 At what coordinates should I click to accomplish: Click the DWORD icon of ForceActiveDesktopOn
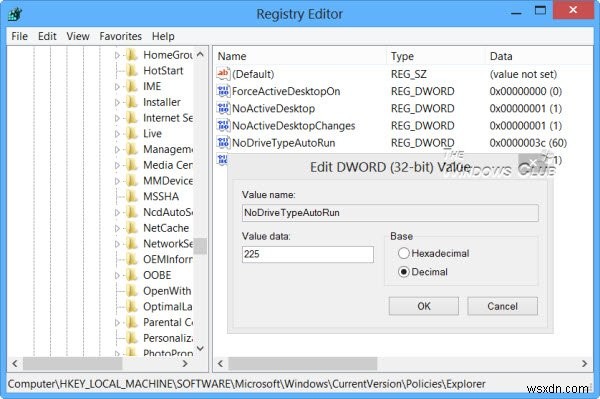[x=223, y=91]
